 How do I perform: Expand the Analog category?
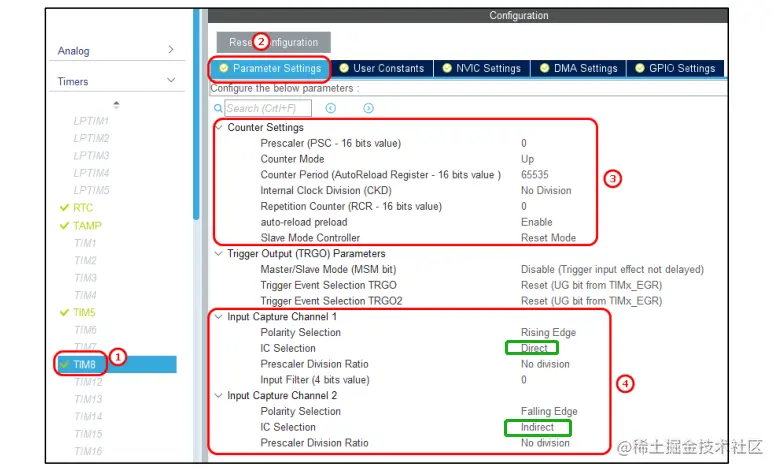coord(171,50)
